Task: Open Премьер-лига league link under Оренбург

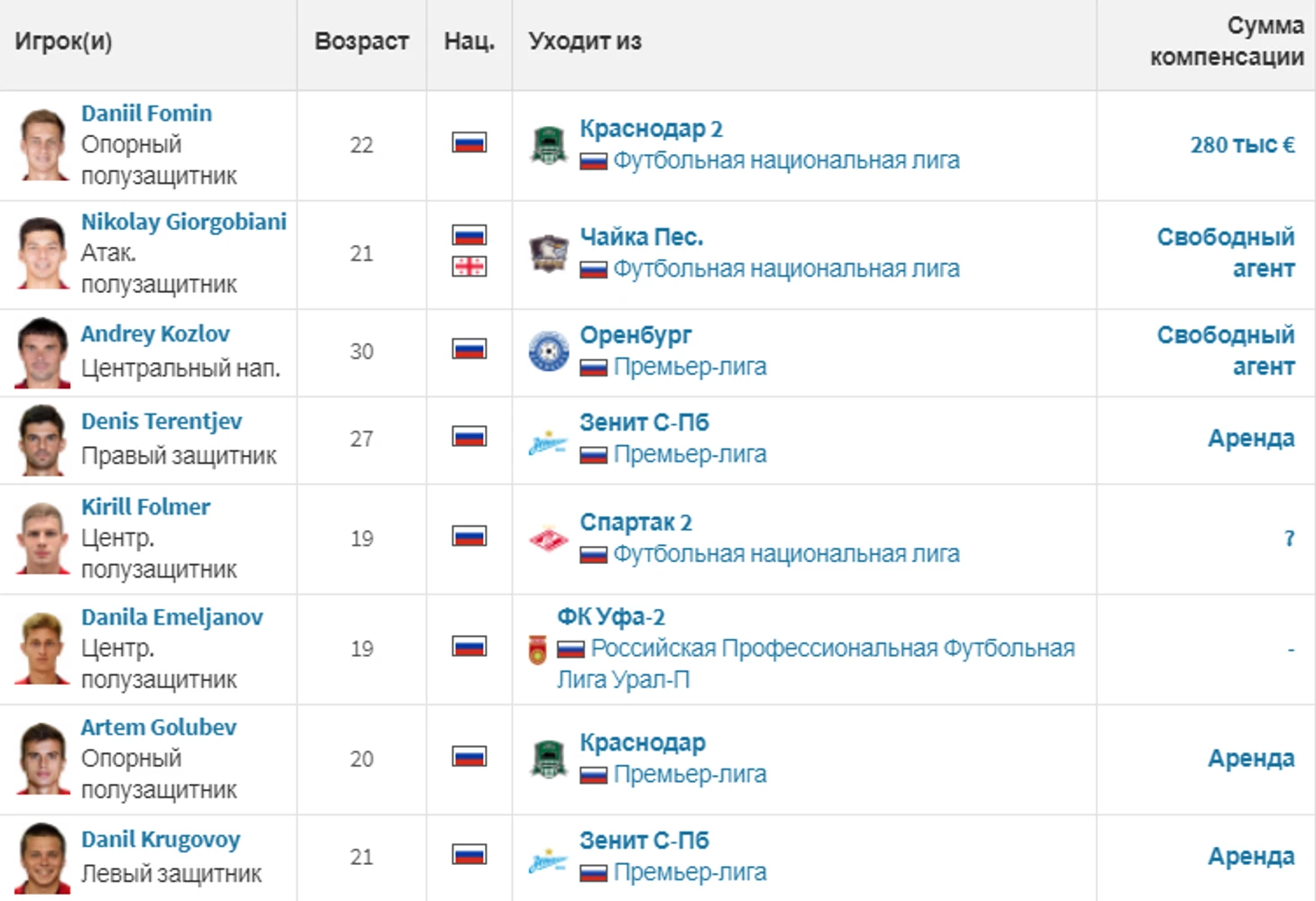Action: (690, 368)
